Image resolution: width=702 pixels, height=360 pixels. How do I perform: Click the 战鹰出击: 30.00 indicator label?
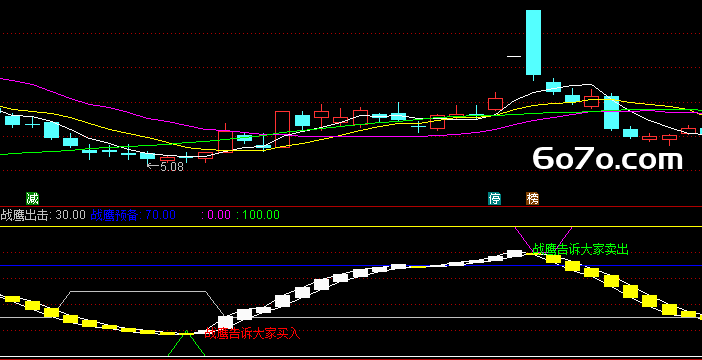click(43, 215)
